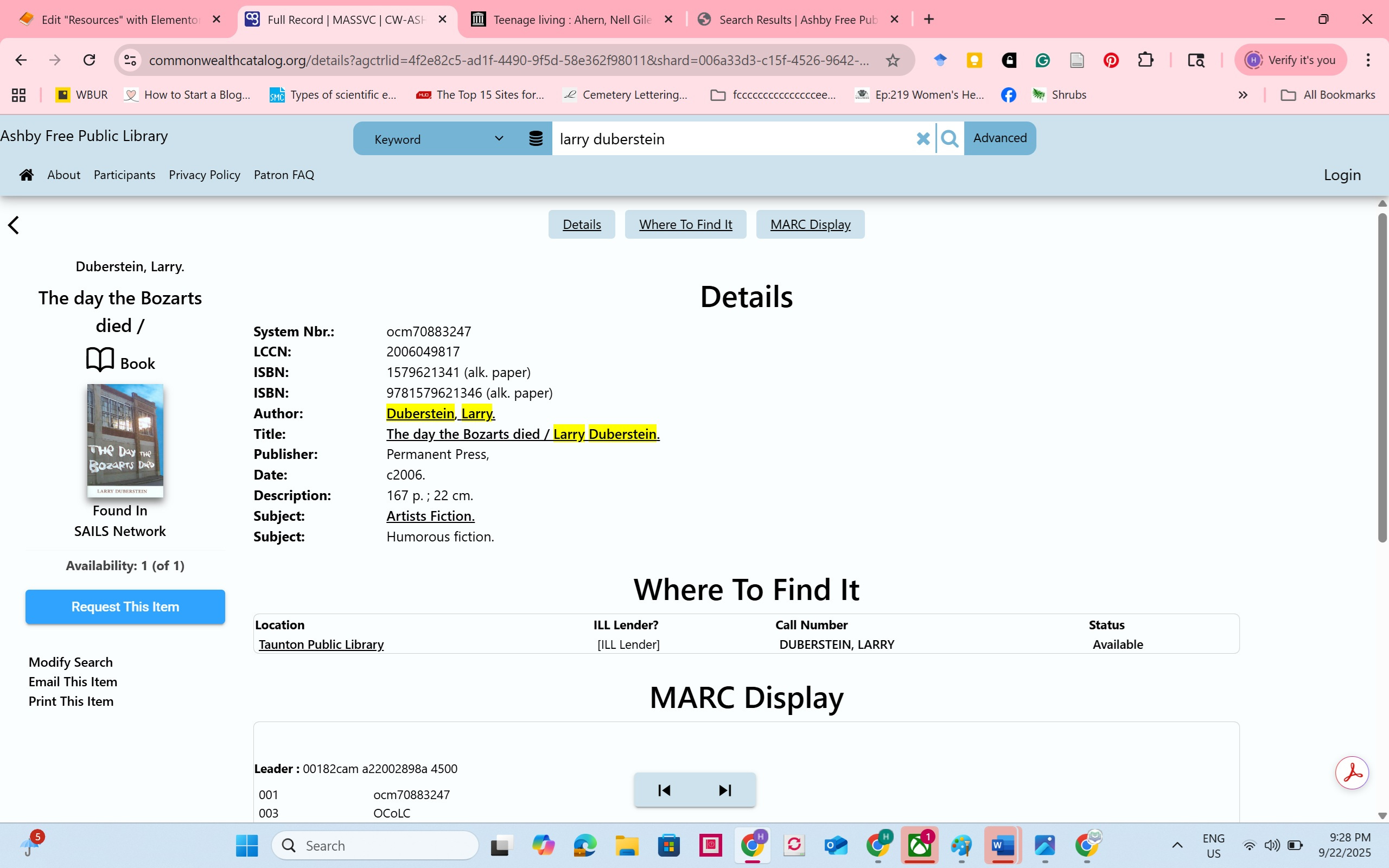Click the home icon in the navigation bar
The width and height of the screenshot is (1389, 868).
(x=27, y=175)
